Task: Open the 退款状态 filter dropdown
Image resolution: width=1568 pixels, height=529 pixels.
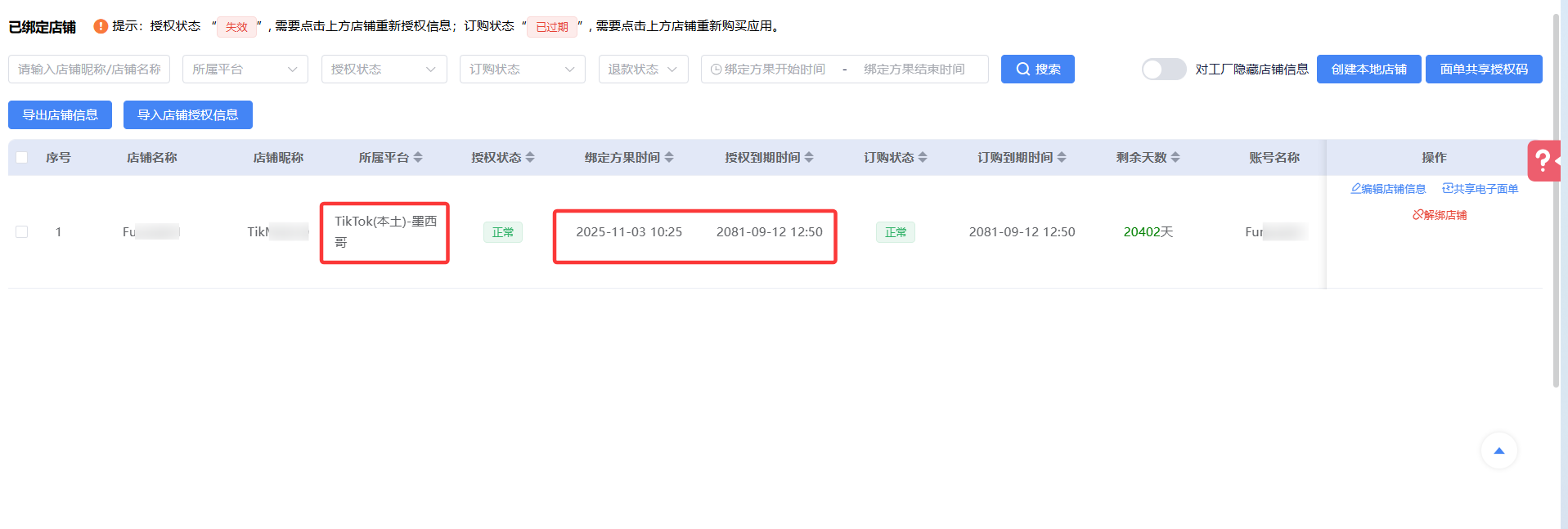Action: [x=644, y=69]
